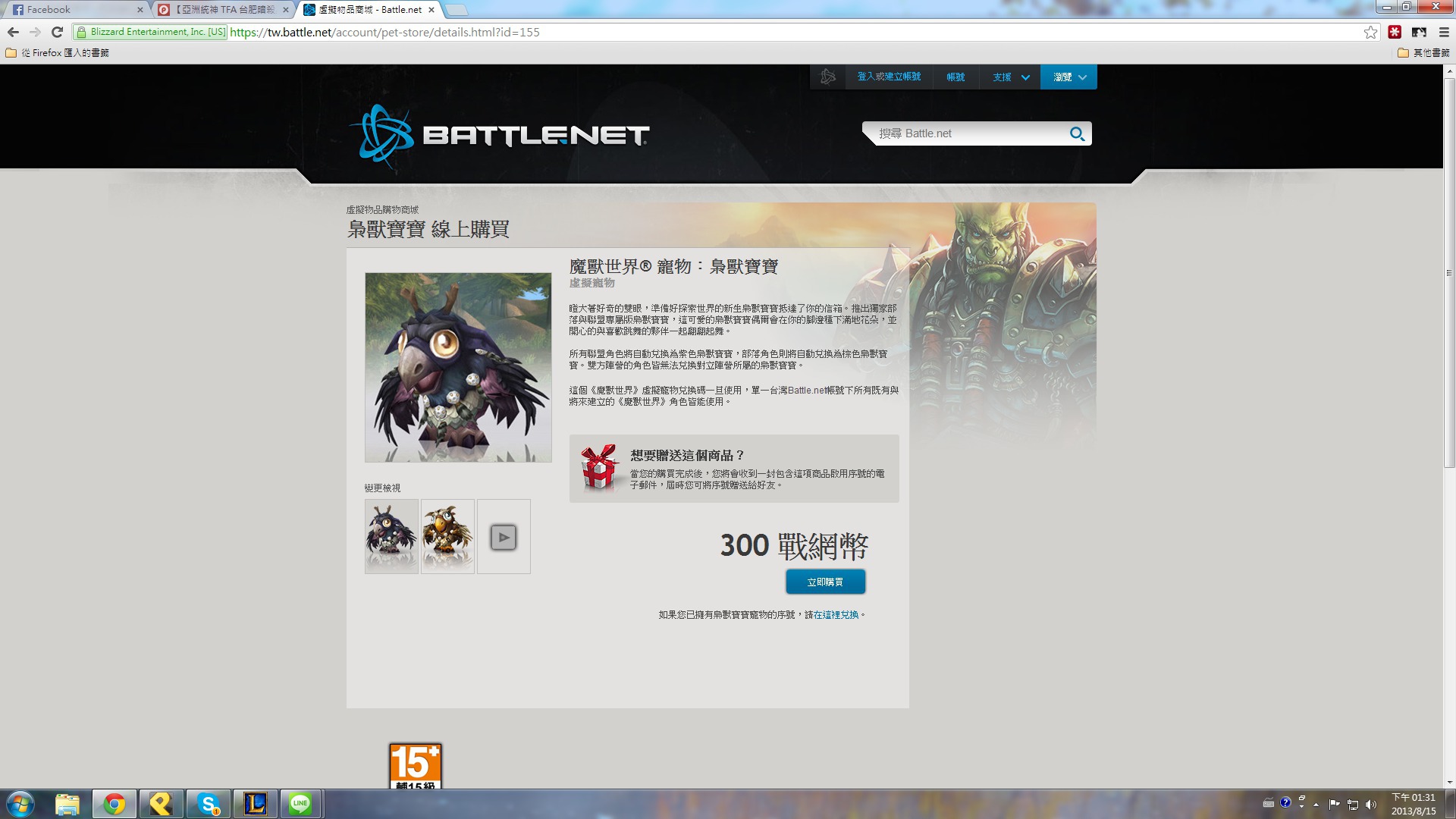Bookmark this page with the star icon
The image size is (1456, 819).
tap(1370, 32)
